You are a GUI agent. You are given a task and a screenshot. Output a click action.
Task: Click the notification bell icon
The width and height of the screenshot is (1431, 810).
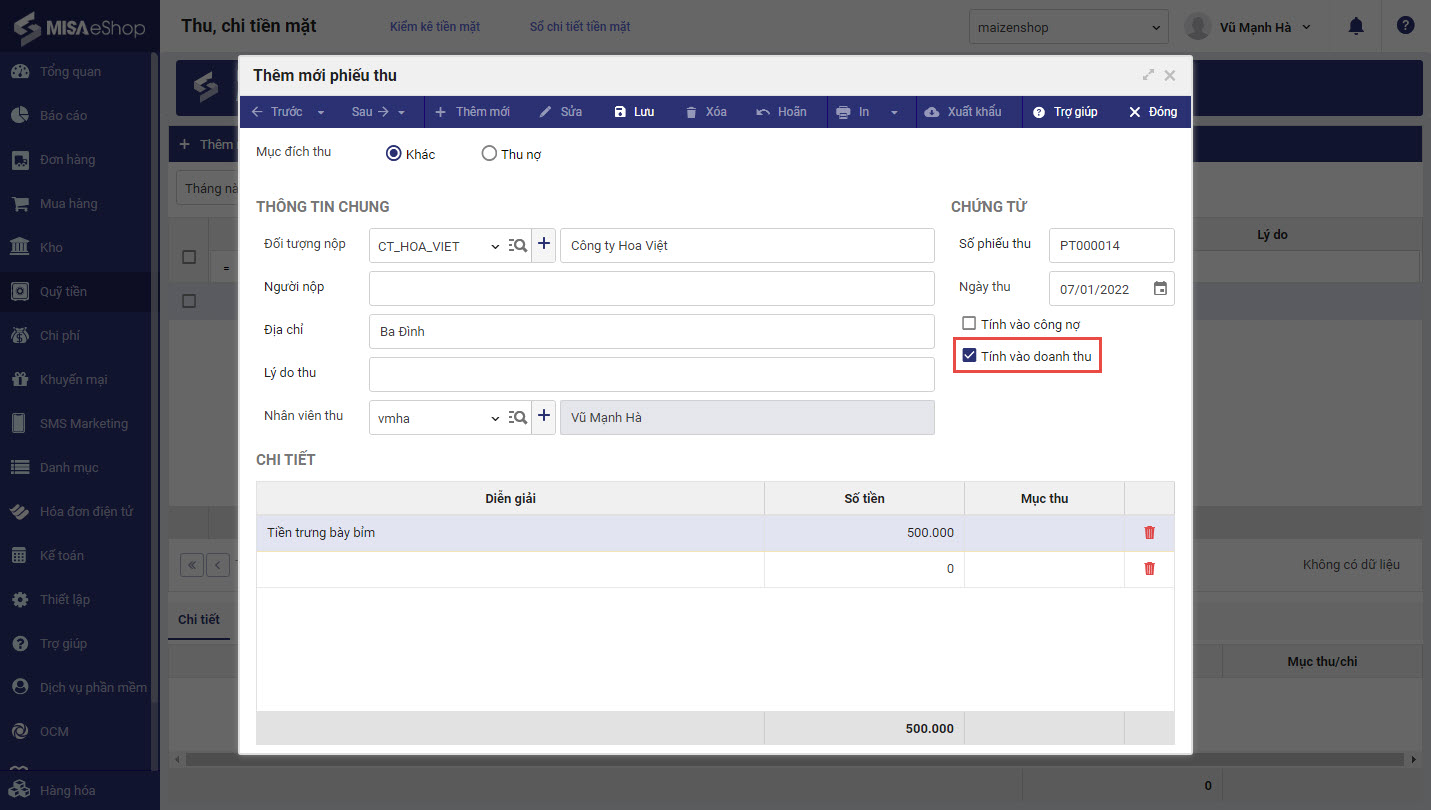click(x=1356, y=27)
